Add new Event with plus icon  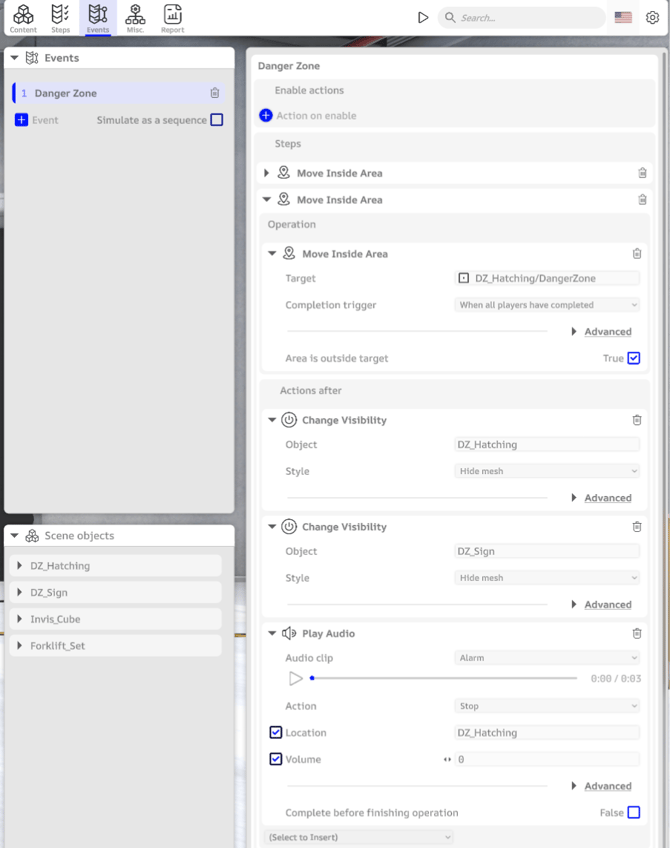tap(22, 120)
